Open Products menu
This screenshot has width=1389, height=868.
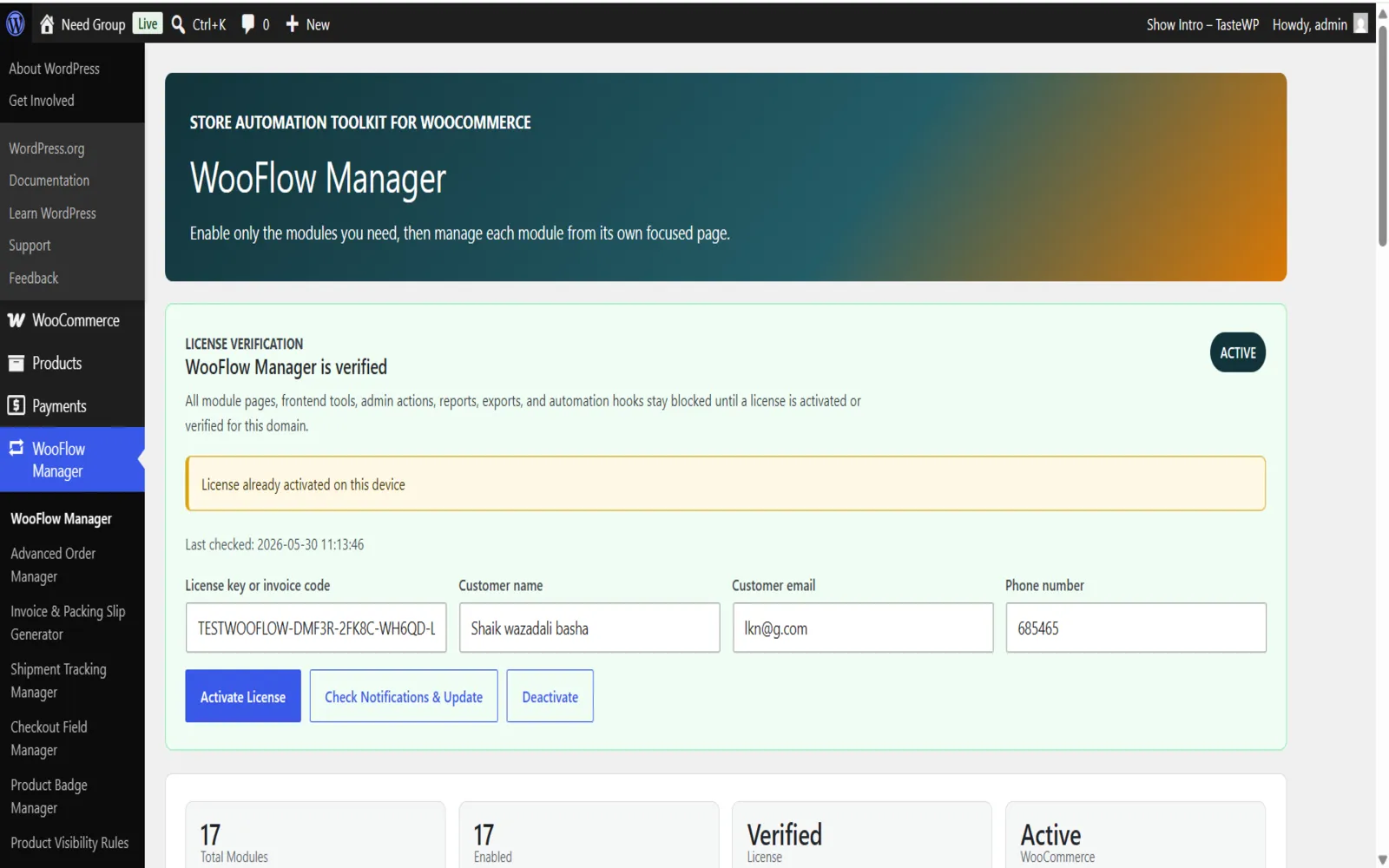click(72, 364)
